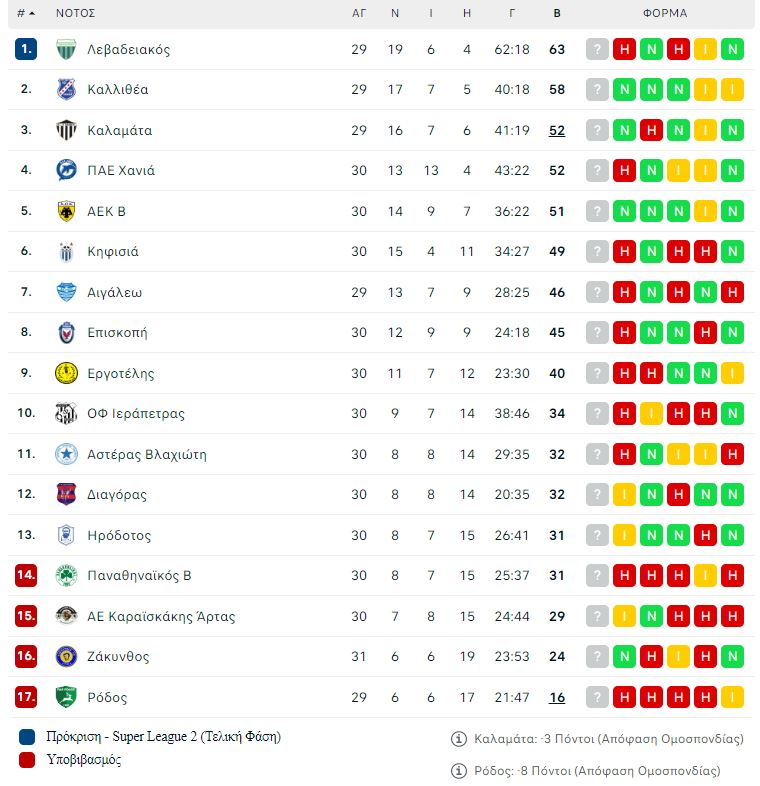The height and width of the screenshot is (786, 760).
Task: Click the Αστέρας Βλαχιώτη star logo
Action: (x=66, y=454)
